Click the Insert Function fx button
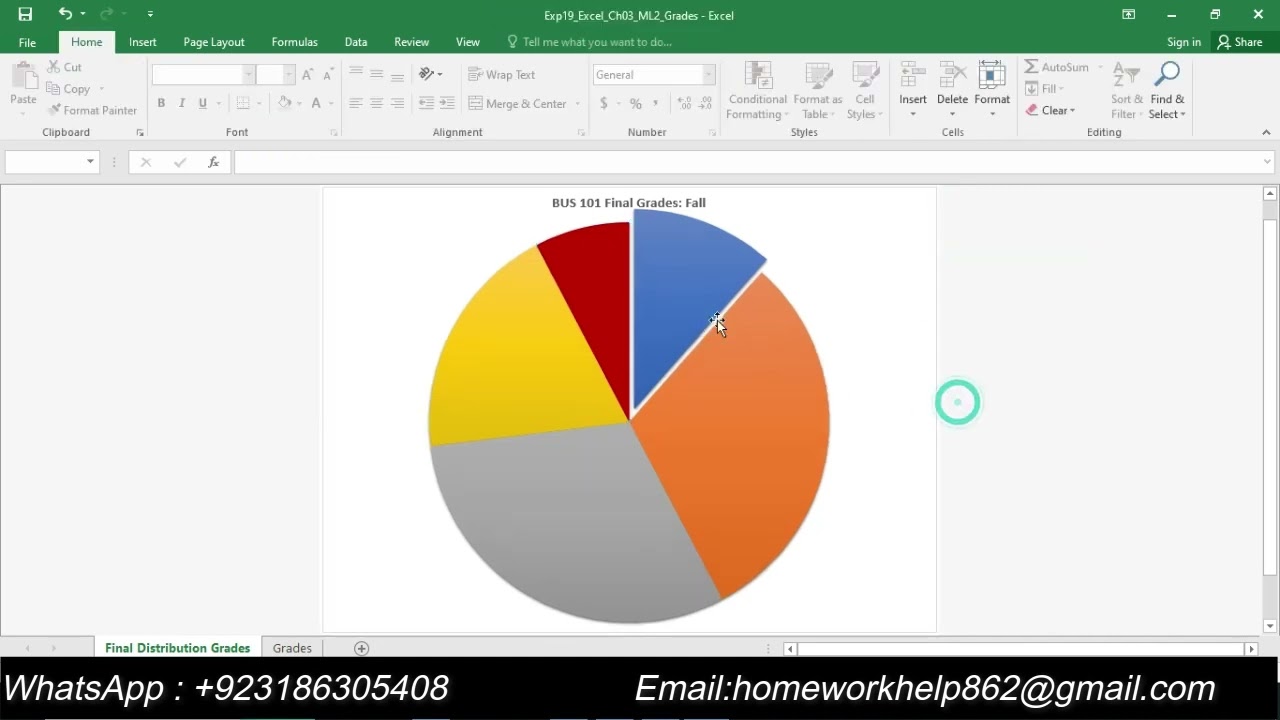Image resolution: width=1280 pixels, height=720 pixels. coord(213,162)
